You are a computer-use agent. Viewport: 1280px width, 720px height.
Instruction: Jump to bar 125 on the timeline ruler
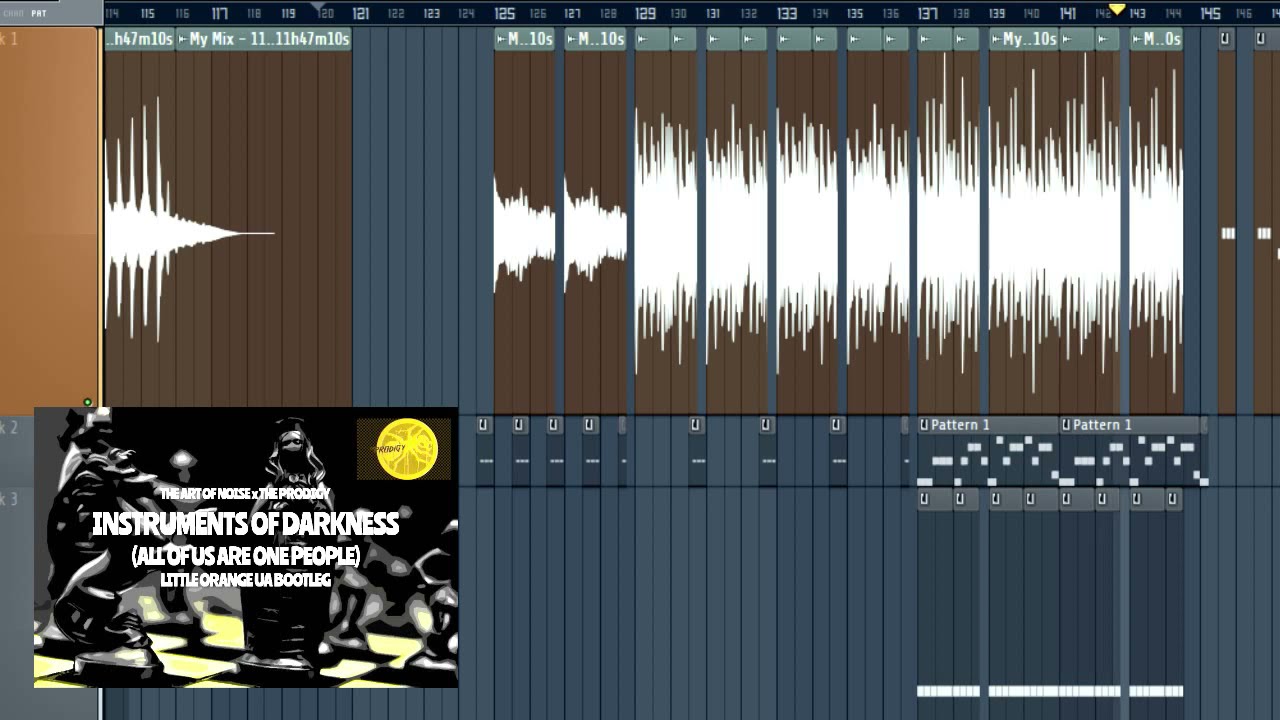[504, 13]
